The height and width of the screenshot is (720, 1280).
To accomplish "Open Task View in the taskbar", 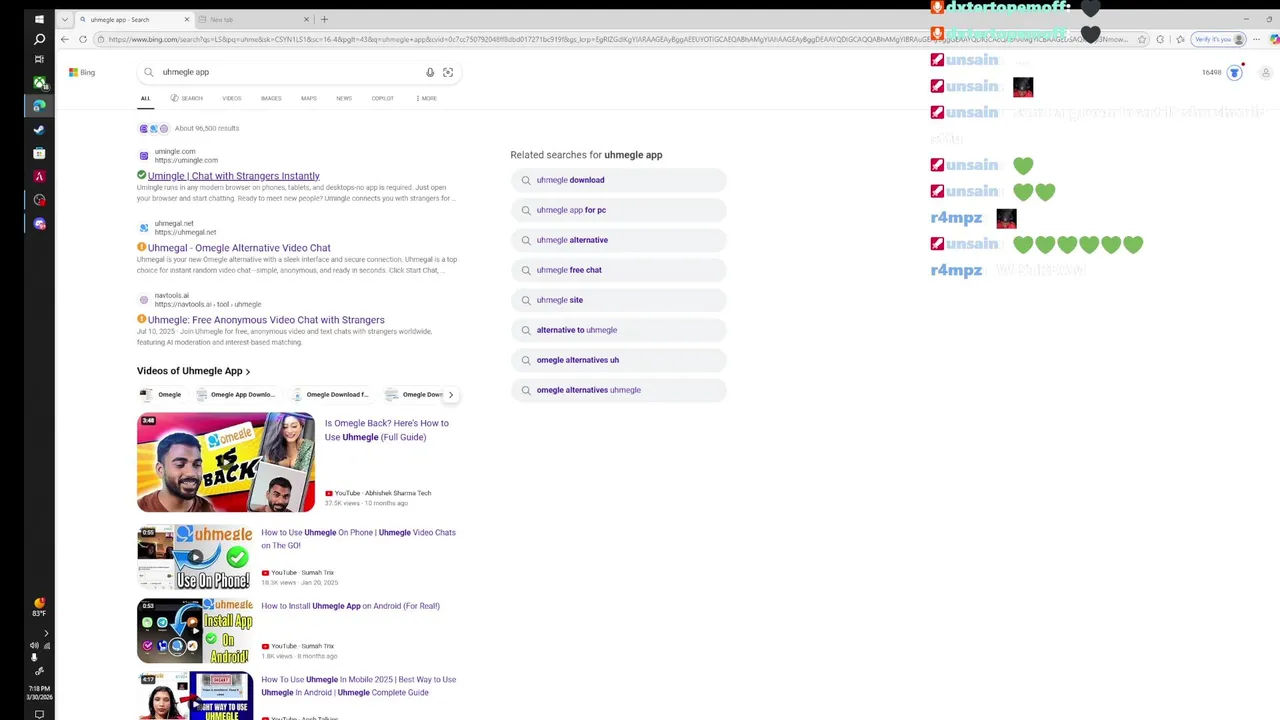I will 39,59.
